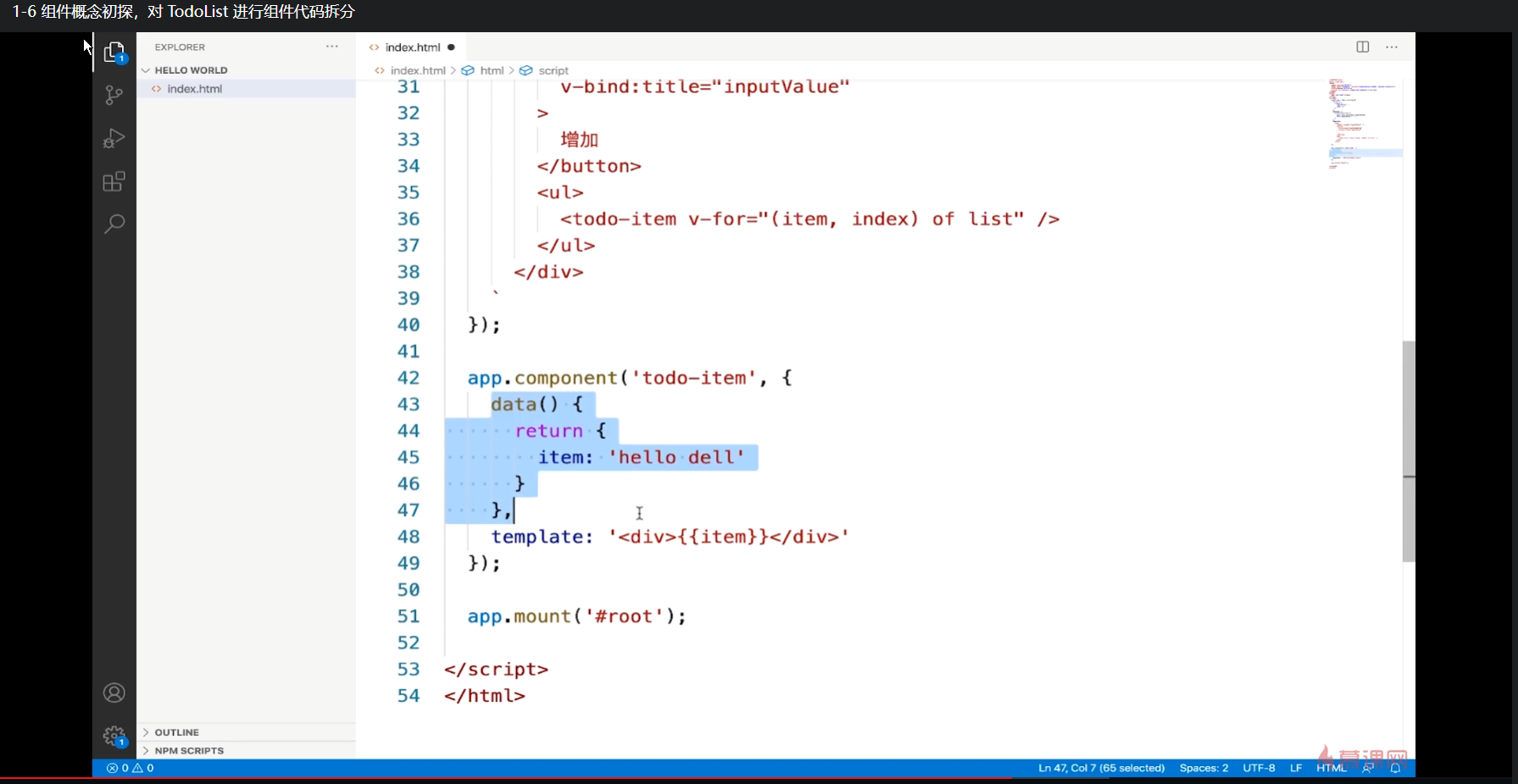Screen dimensions: 1518x784
Task: Change indentation via Spaces: 2
Action: 1204,768
